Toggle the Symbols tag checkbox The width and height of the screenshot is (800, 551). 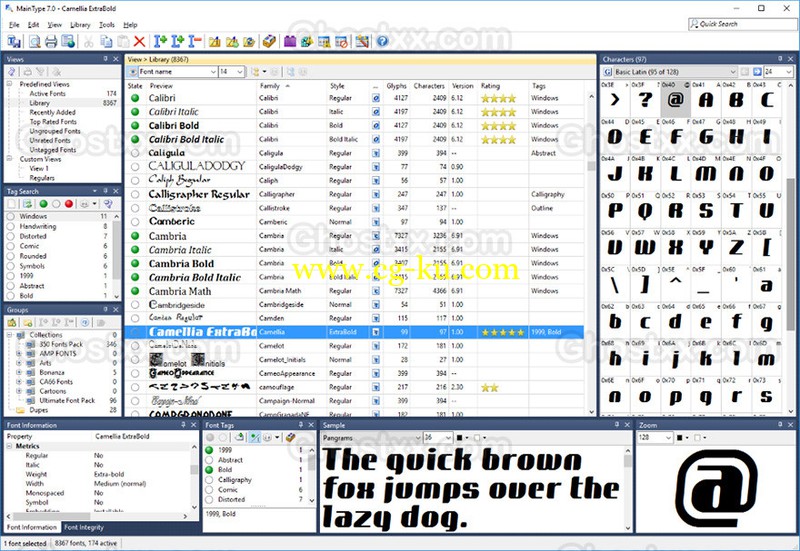coord(11,266)
